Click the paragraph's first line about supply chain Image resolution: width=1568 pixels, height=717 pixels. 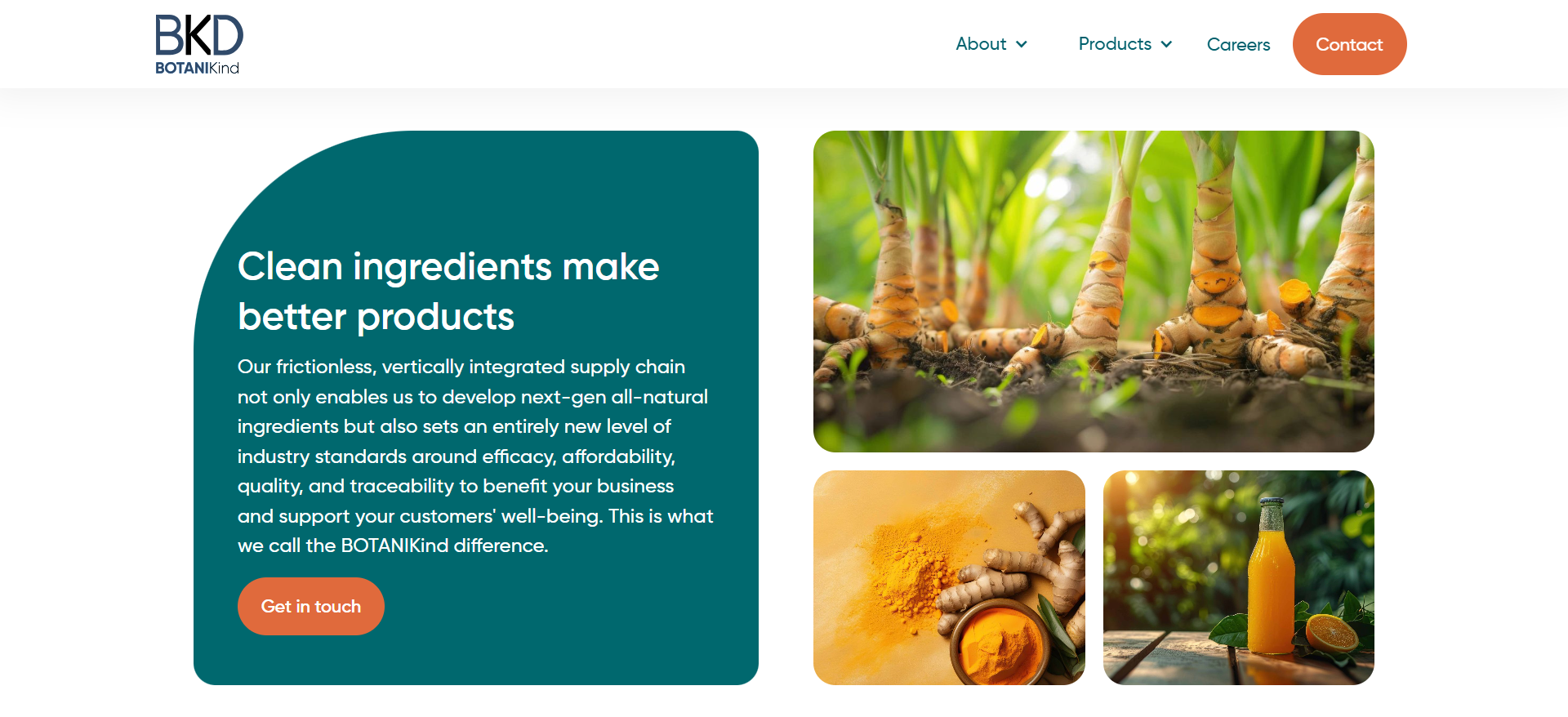click(x=461, y=367)
